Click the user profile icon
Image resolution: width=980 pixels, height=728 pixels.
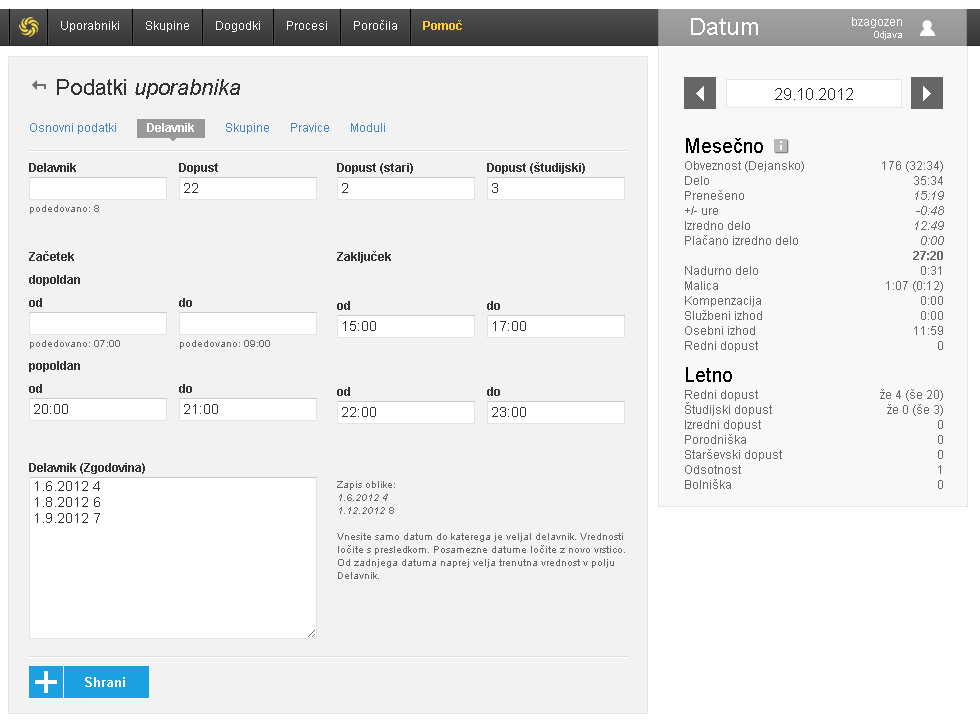point(927,28)
